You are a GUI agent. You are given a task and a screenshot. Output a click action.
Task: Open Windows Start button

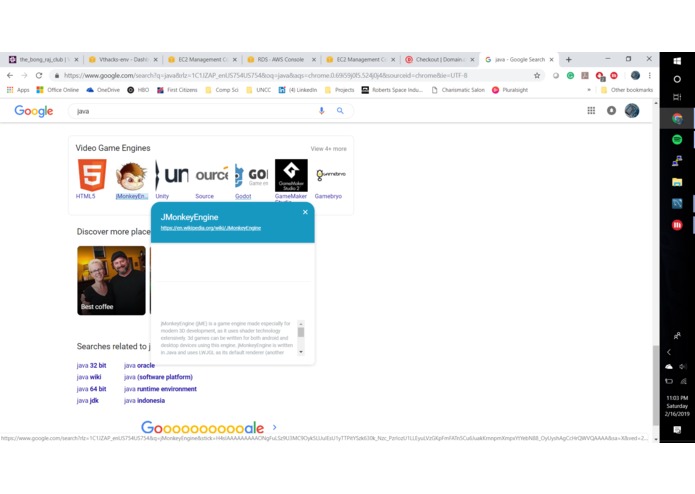(677, 61)
